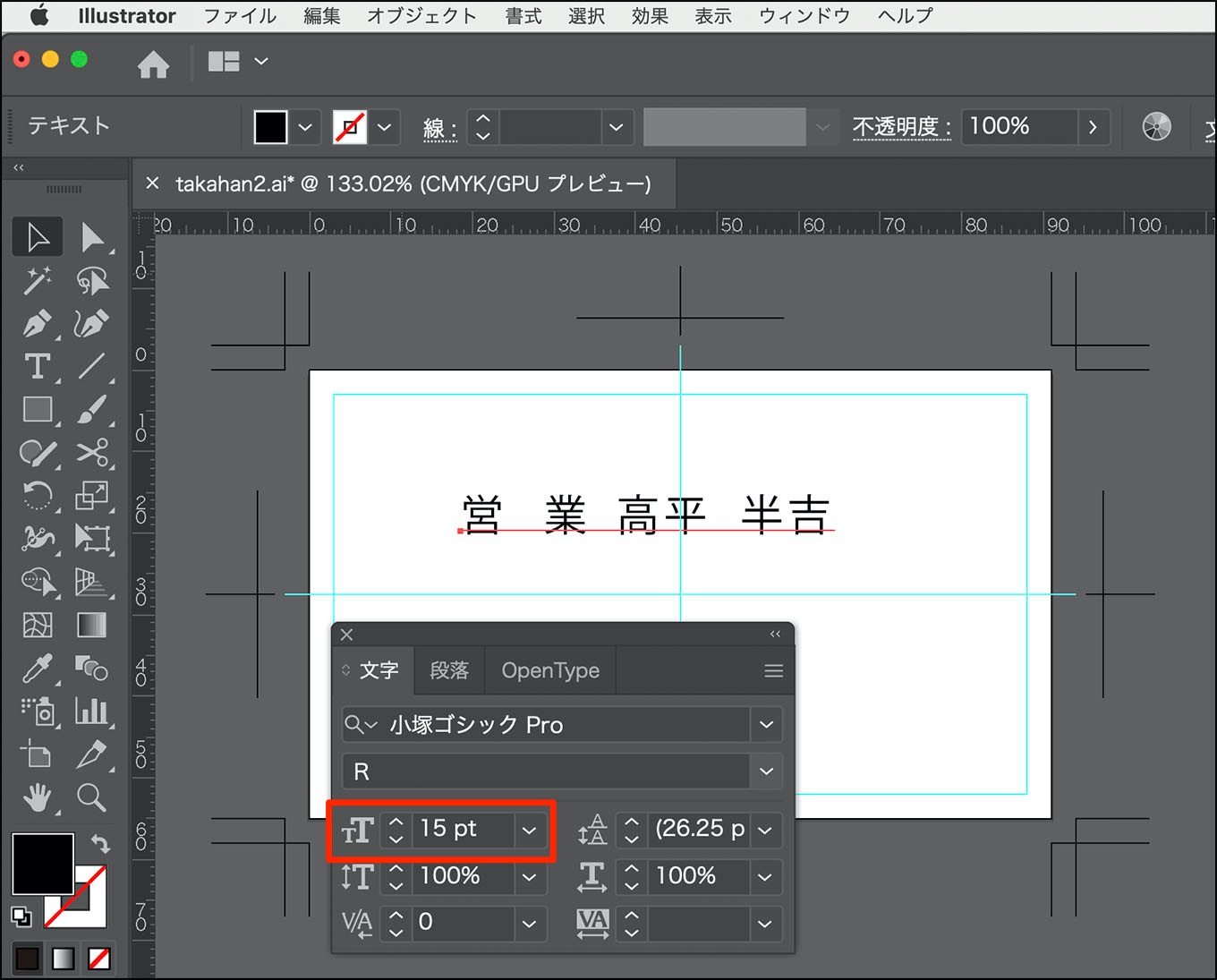Swap fill and stroke colors
This screenshot has height=980, width=1217.
(99, 843)
